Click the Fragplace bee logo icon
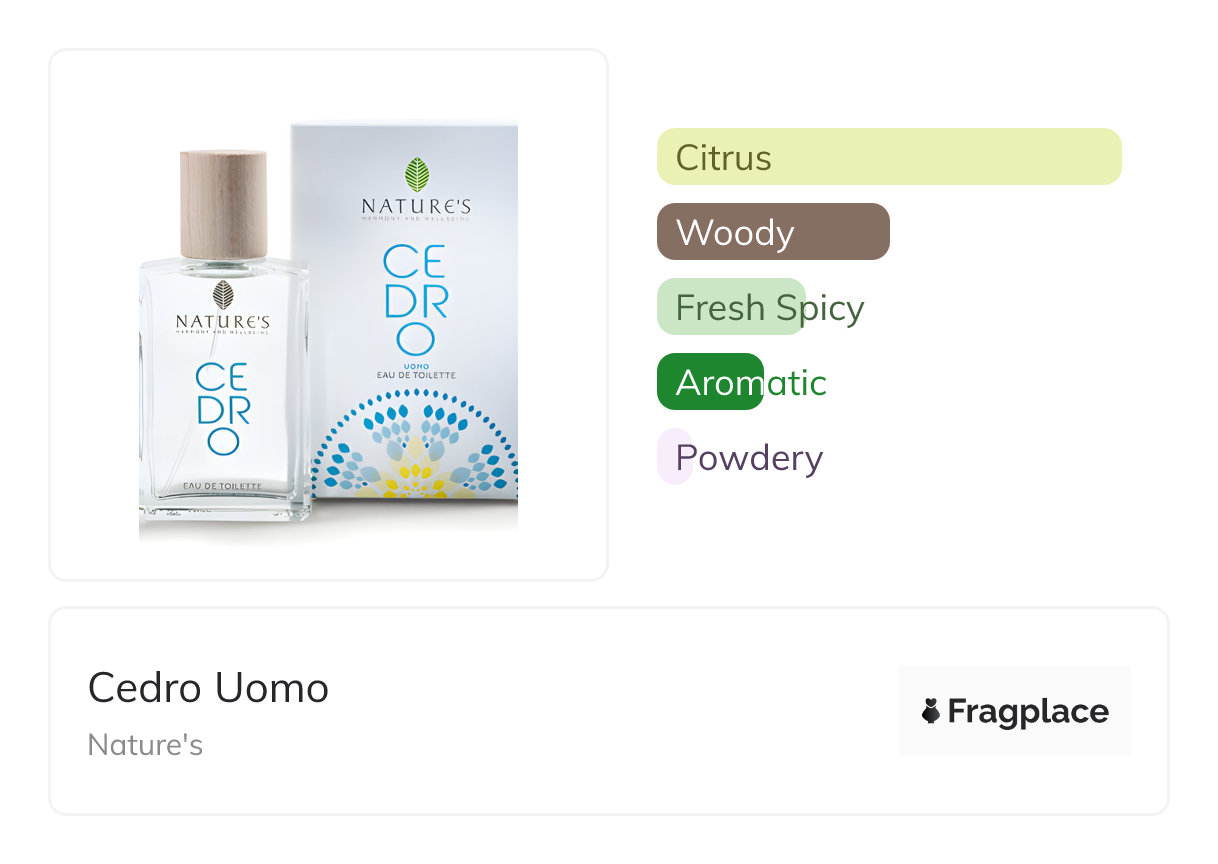 click(931, 711)
